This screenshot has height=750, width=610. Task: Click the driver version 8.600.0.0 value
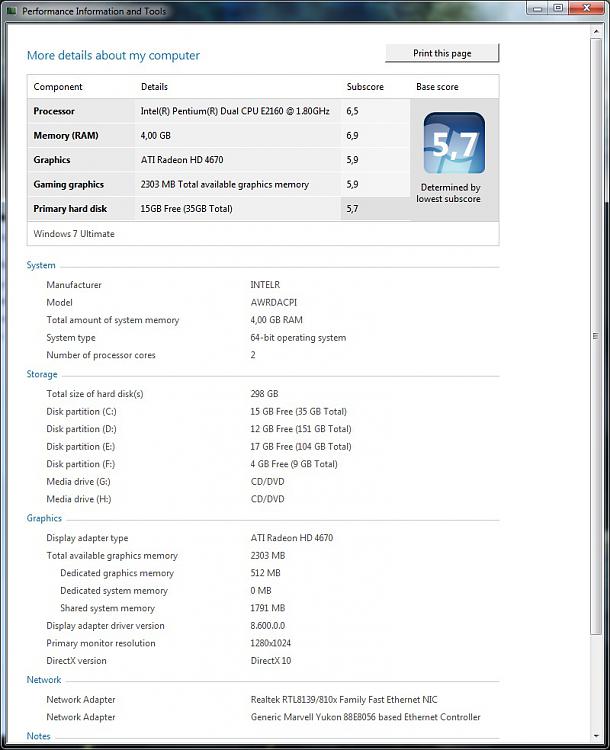pos(267,626)
